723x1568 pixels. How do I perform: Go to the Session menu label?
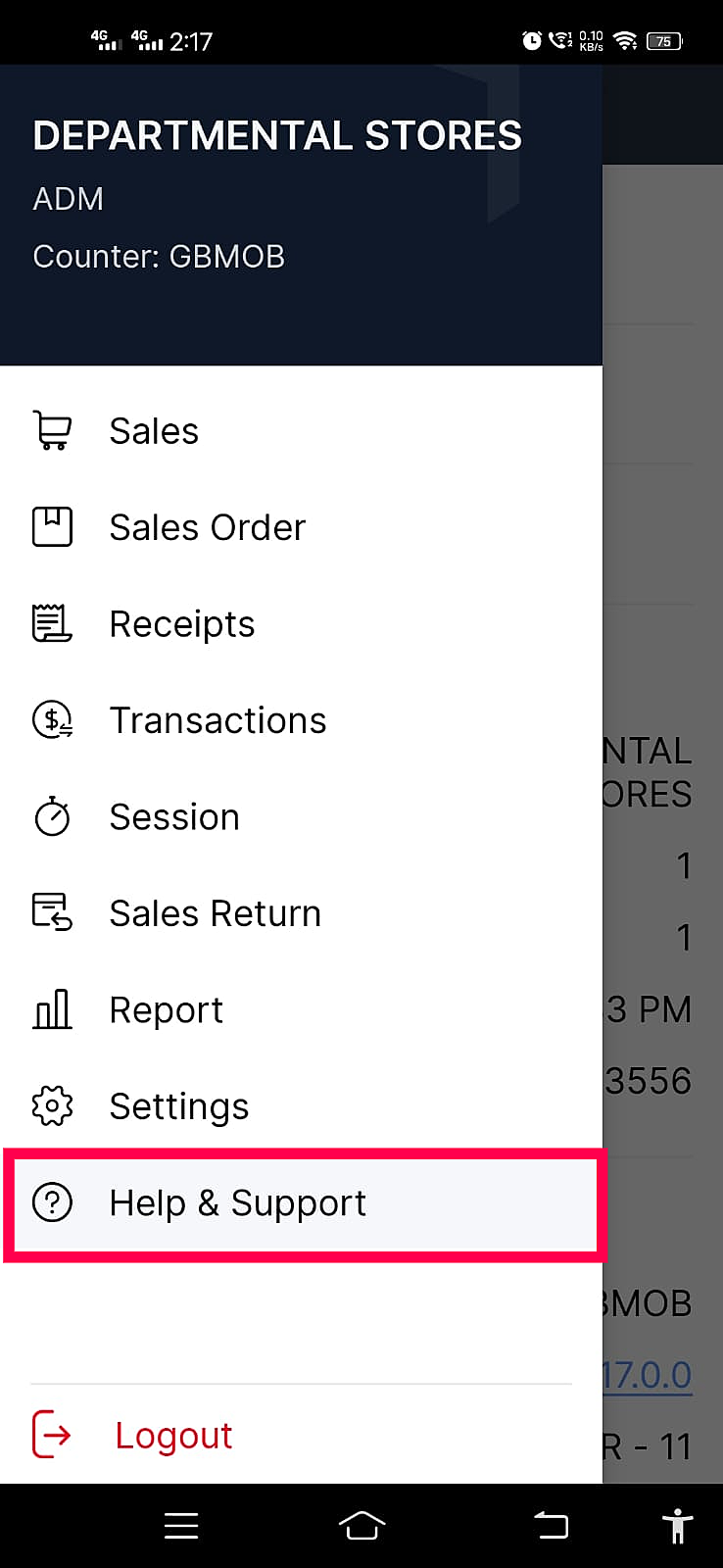[x=174, y=816]
